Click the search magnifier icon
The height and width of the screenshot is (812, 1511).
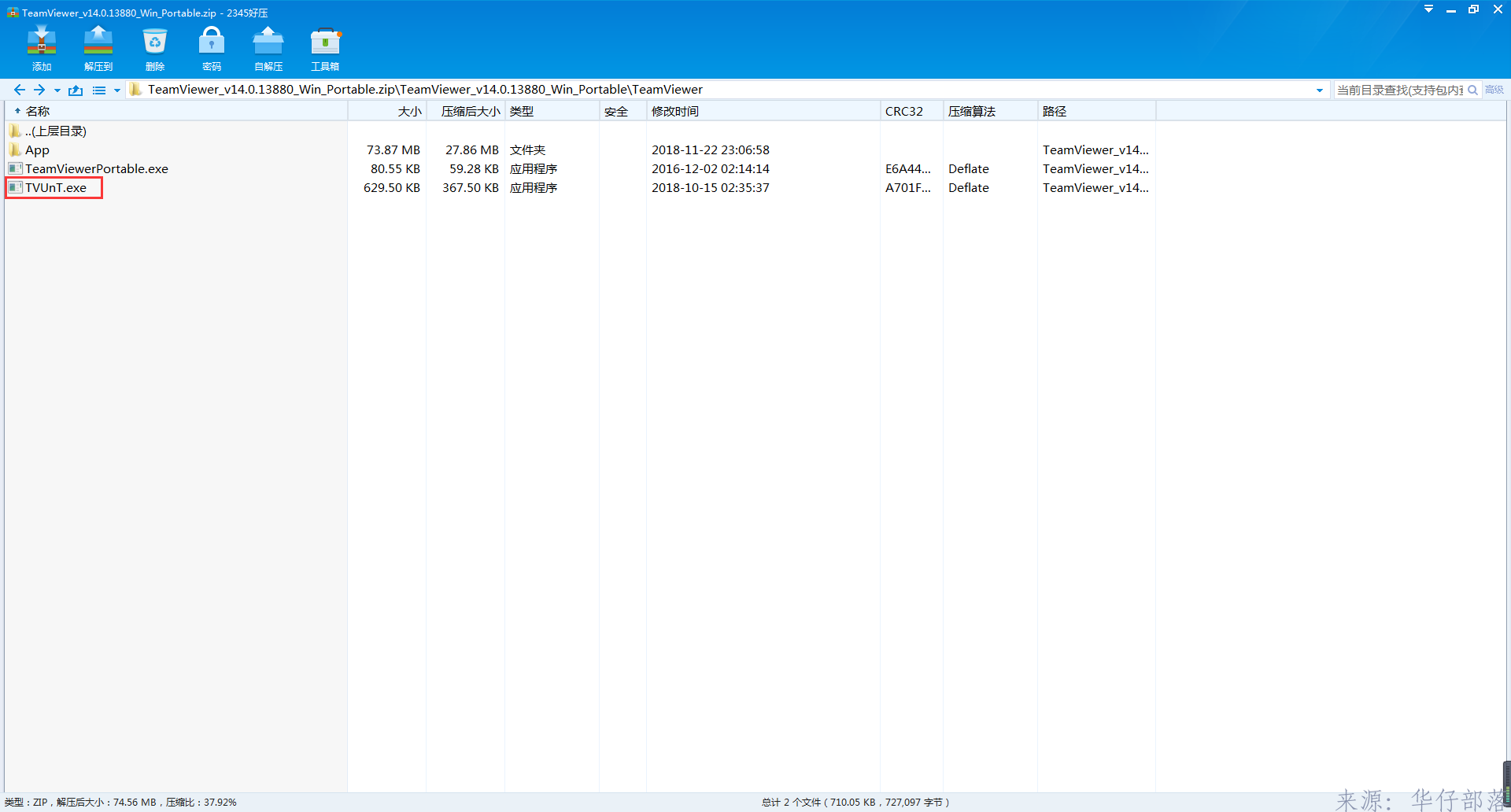1472,90
